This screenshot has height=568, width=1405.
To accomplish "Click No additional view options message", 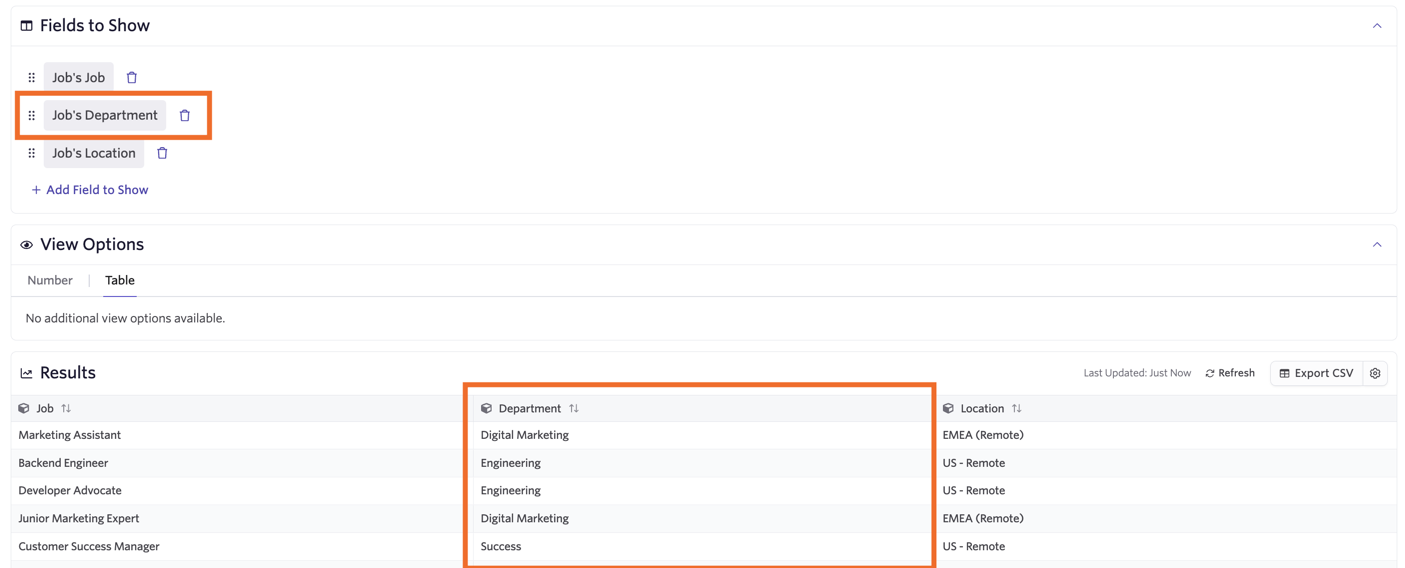I will (x=125, y=318).
